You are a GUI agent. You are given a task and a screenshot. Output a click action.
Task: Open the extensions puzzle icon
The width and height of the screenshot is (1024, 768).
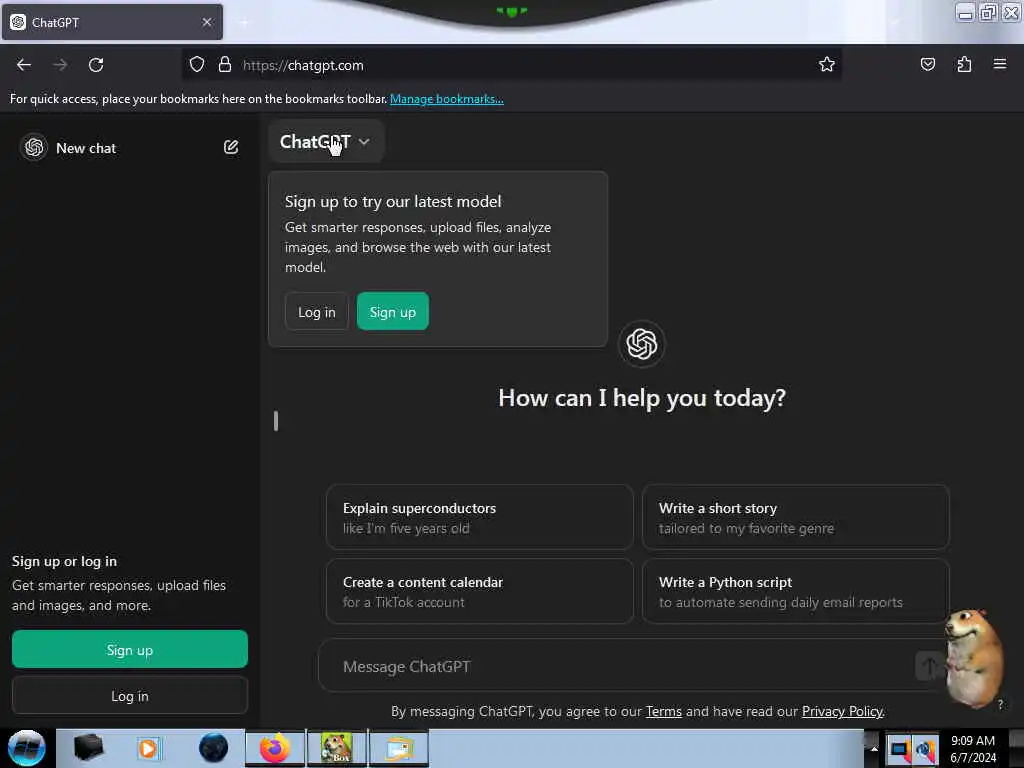pyautogui.click(x=964, y=65)
